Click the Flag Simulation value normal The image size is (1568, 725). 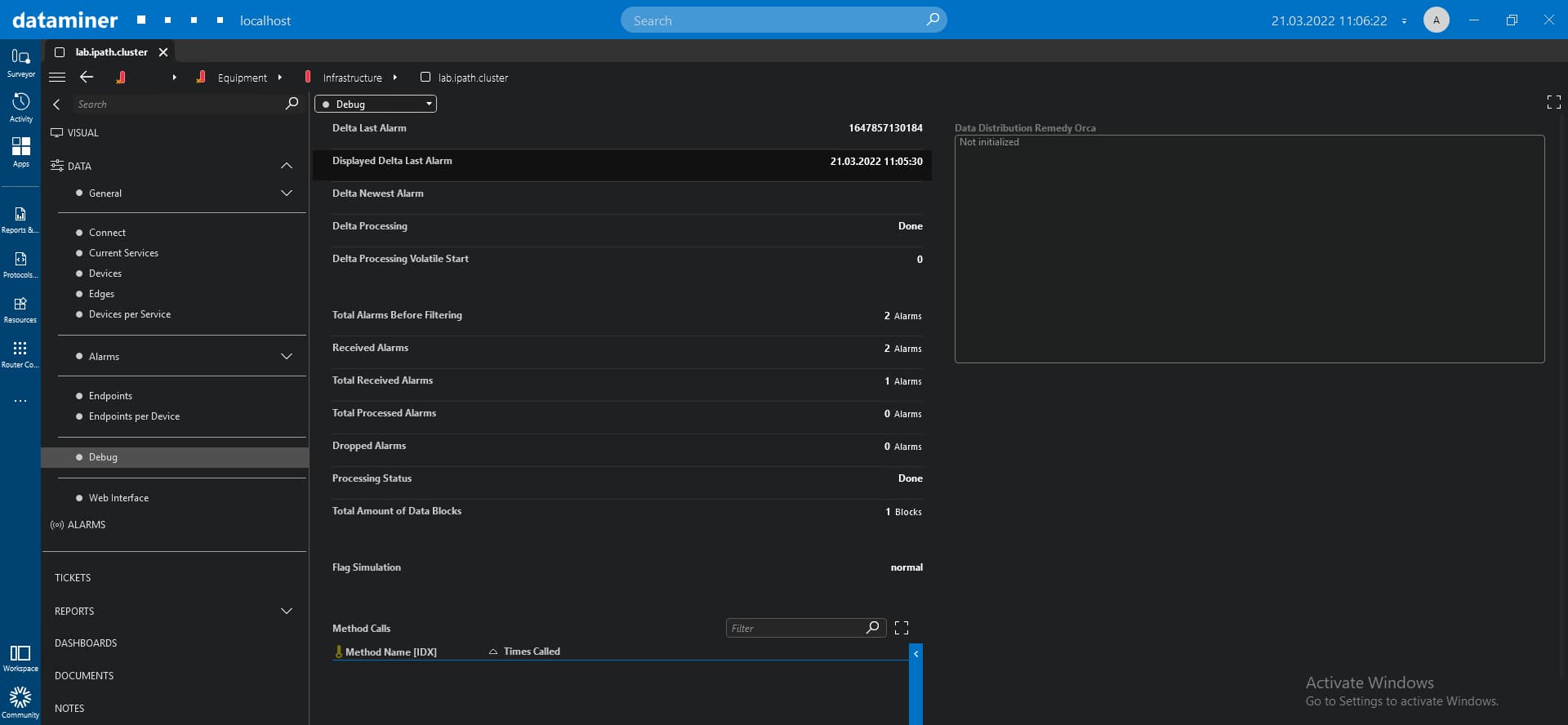pyautogui.click(x=906, y=567)
